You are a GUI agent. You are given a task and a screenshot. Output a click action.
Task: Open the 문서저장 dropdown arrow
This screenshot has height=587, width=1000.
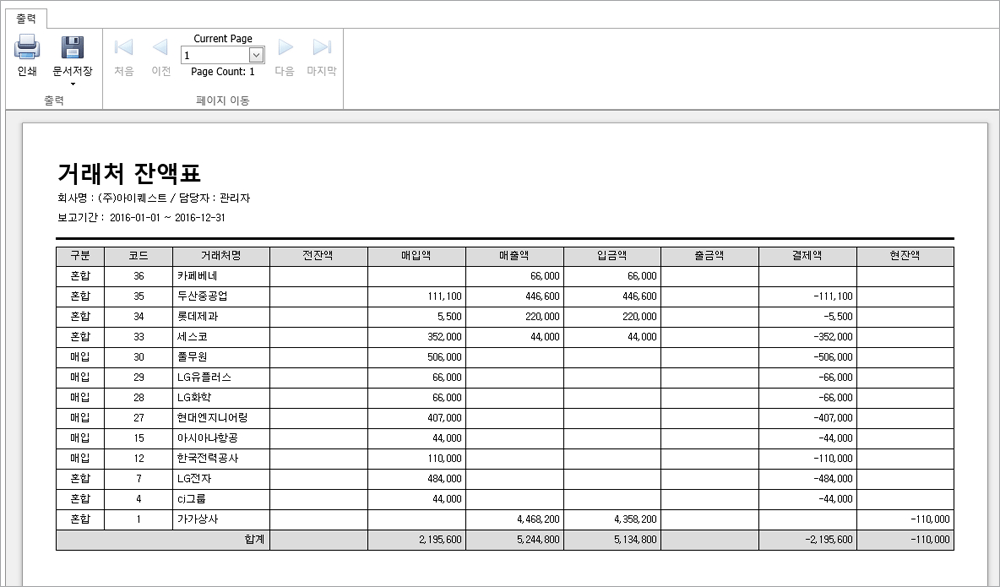pyautogui.click(x=72, y=84)
